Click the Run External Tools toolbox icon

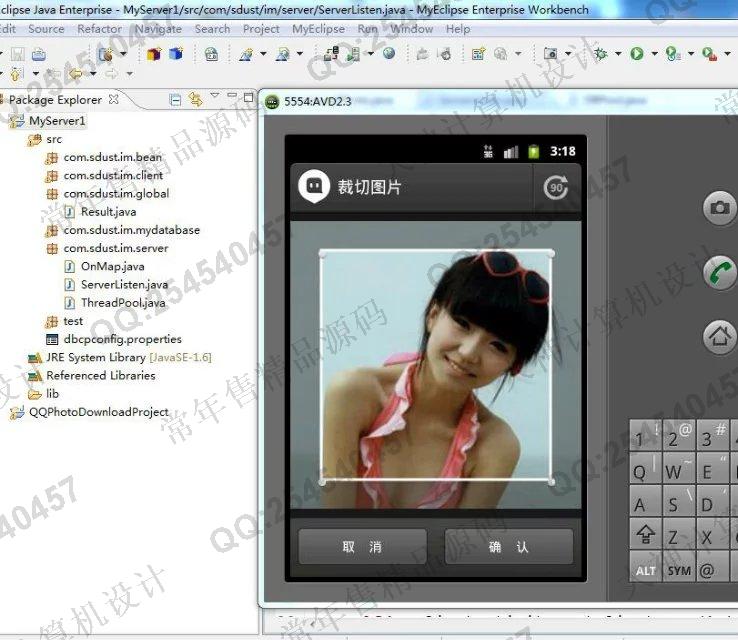click(709, 54)
